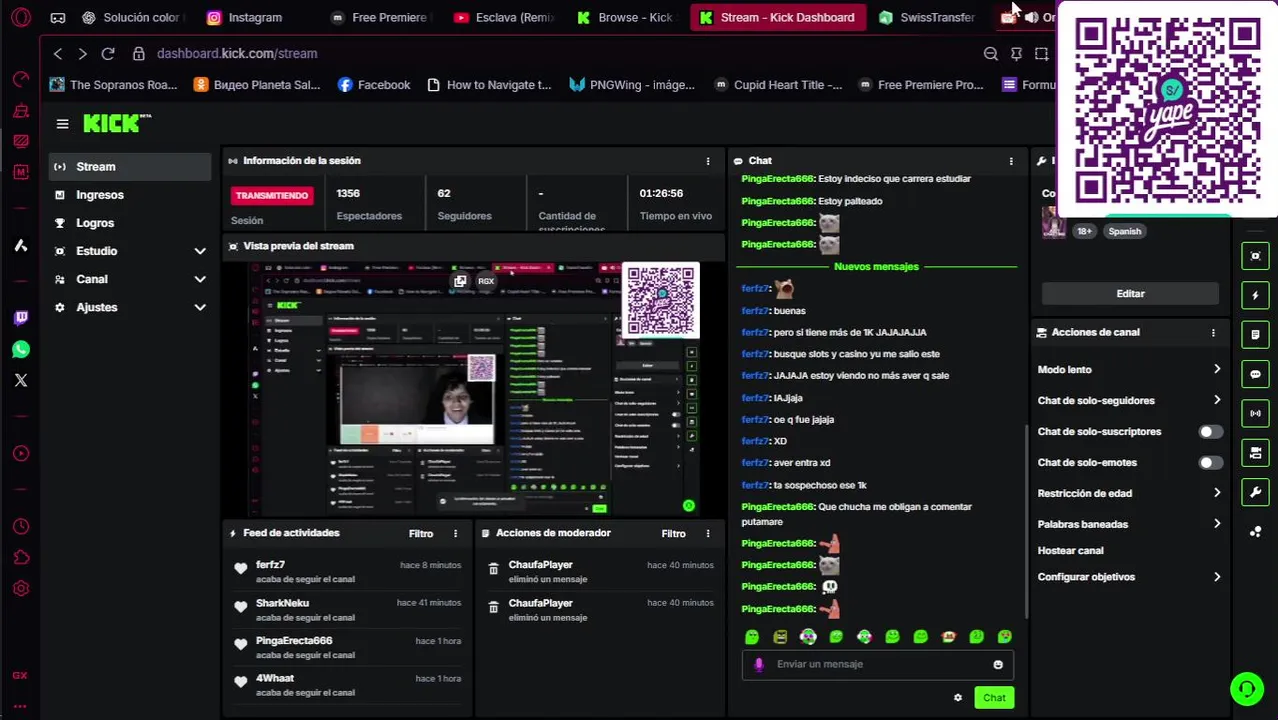Select Ingresos in the left sidebar
The width and height of the screenshot is (1278, 720).
(x=130, y=195)
